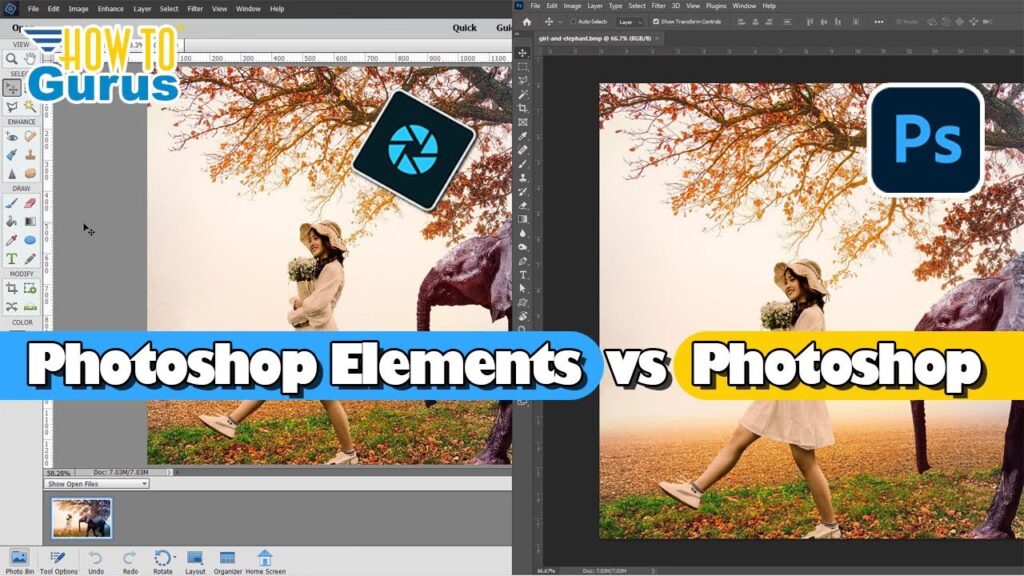The height and width of the screenshot is (576, 1024).
Task: Click the Organizer button
Action: [227, 560]
